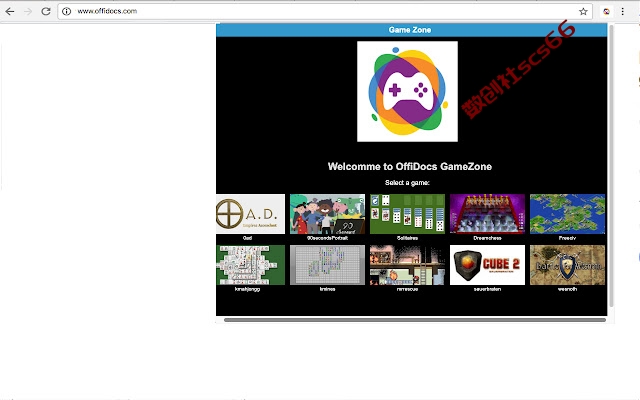This screenshot has height=400, width=640.
Task: Launch the kmines minesweeper thumbnail
Action: [x=327, y=265]
